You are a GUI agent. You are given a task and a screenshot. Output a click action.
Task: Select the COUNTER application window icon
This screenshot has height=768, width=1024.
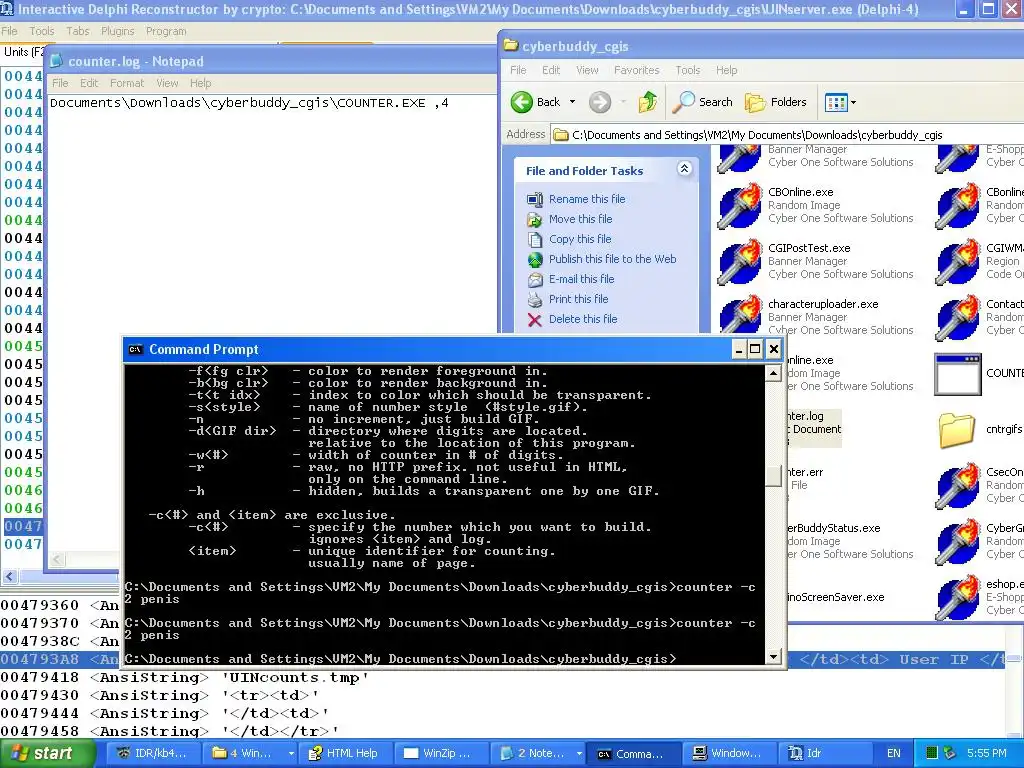coord(957,374)
